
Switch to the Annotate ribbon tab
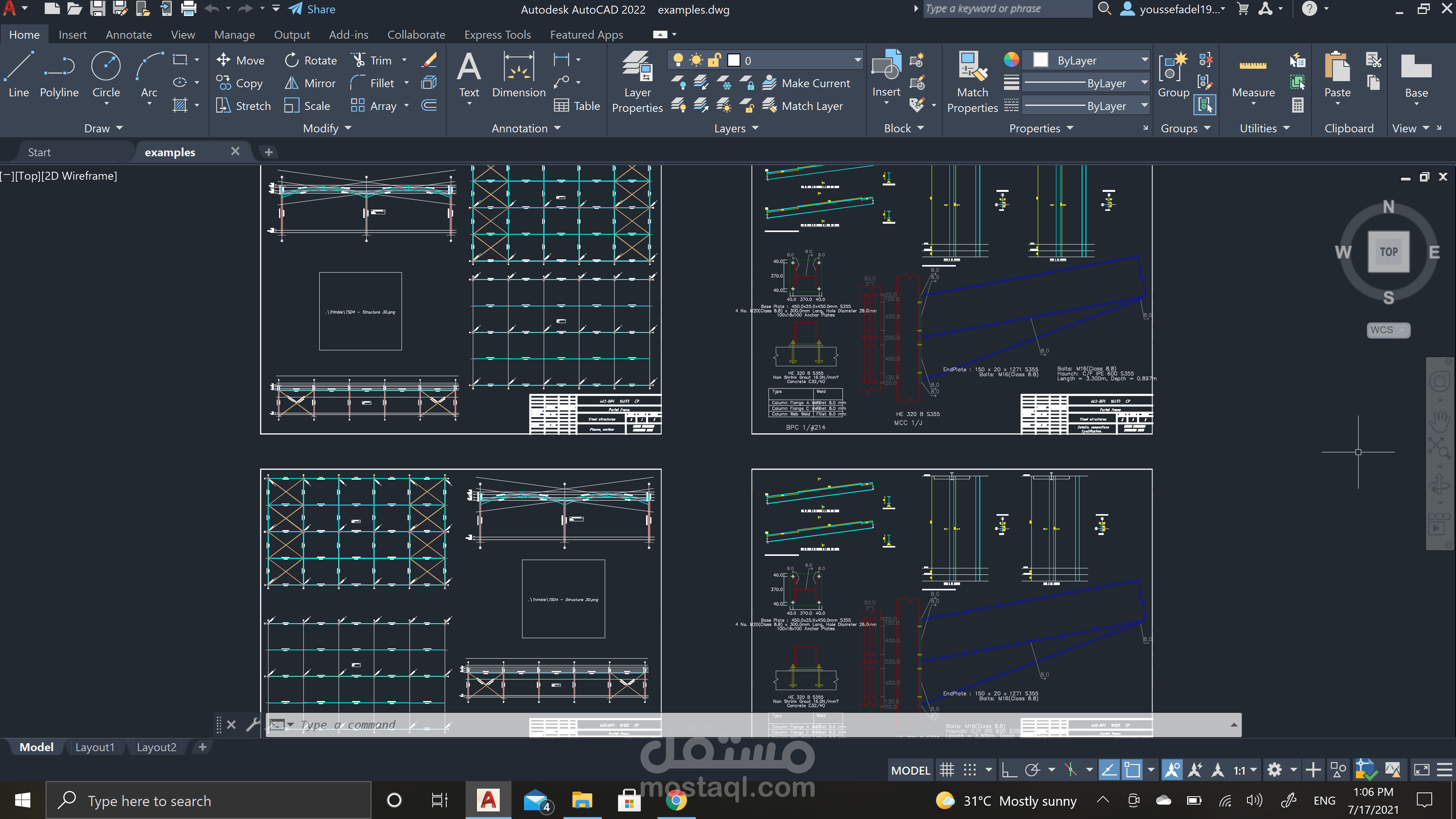point(128,35)
